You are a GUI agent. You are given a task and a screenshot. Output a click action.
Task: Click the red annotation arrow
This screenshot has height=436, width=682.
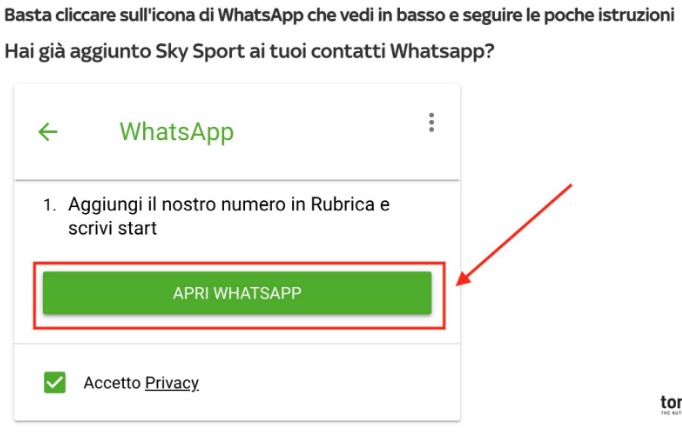click(514, 235)
